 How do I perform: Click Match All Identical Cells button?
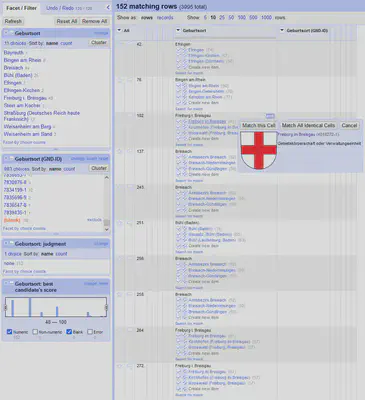click(x=308, y=125)
